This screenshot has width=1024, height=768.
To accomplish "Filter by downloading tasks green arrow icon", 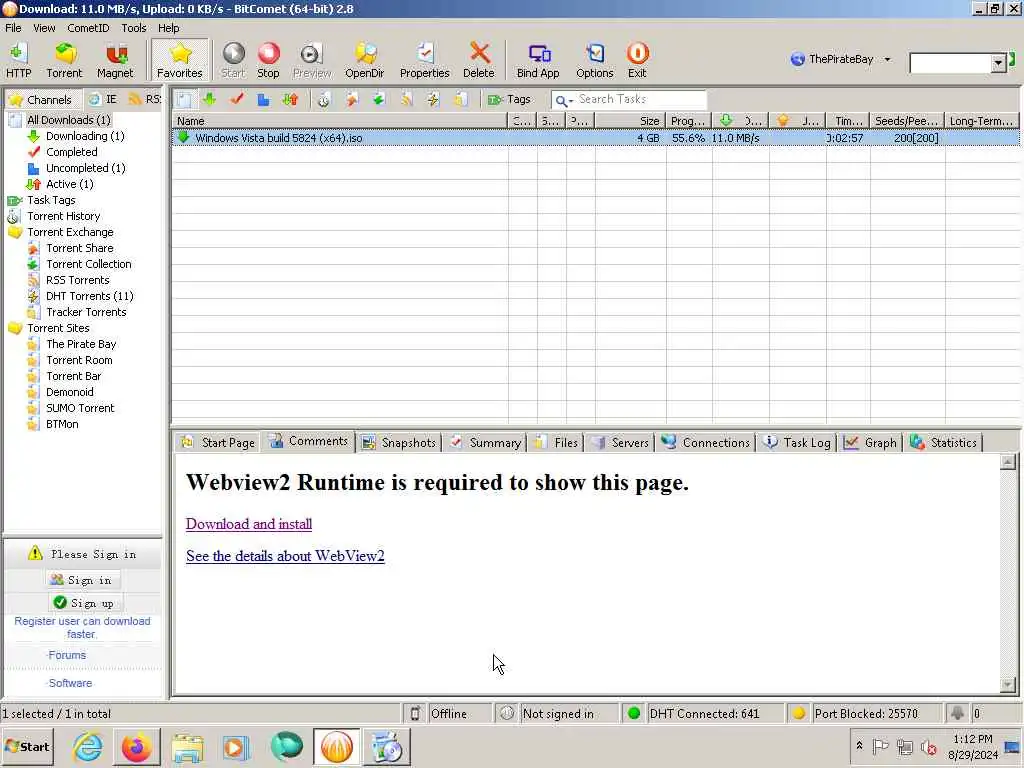I will (210, 99).
